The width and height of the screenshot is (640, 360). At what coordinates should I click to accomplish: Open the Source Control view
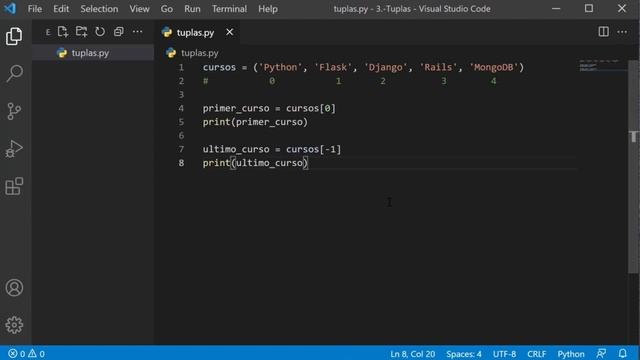(x=14, y=111)
